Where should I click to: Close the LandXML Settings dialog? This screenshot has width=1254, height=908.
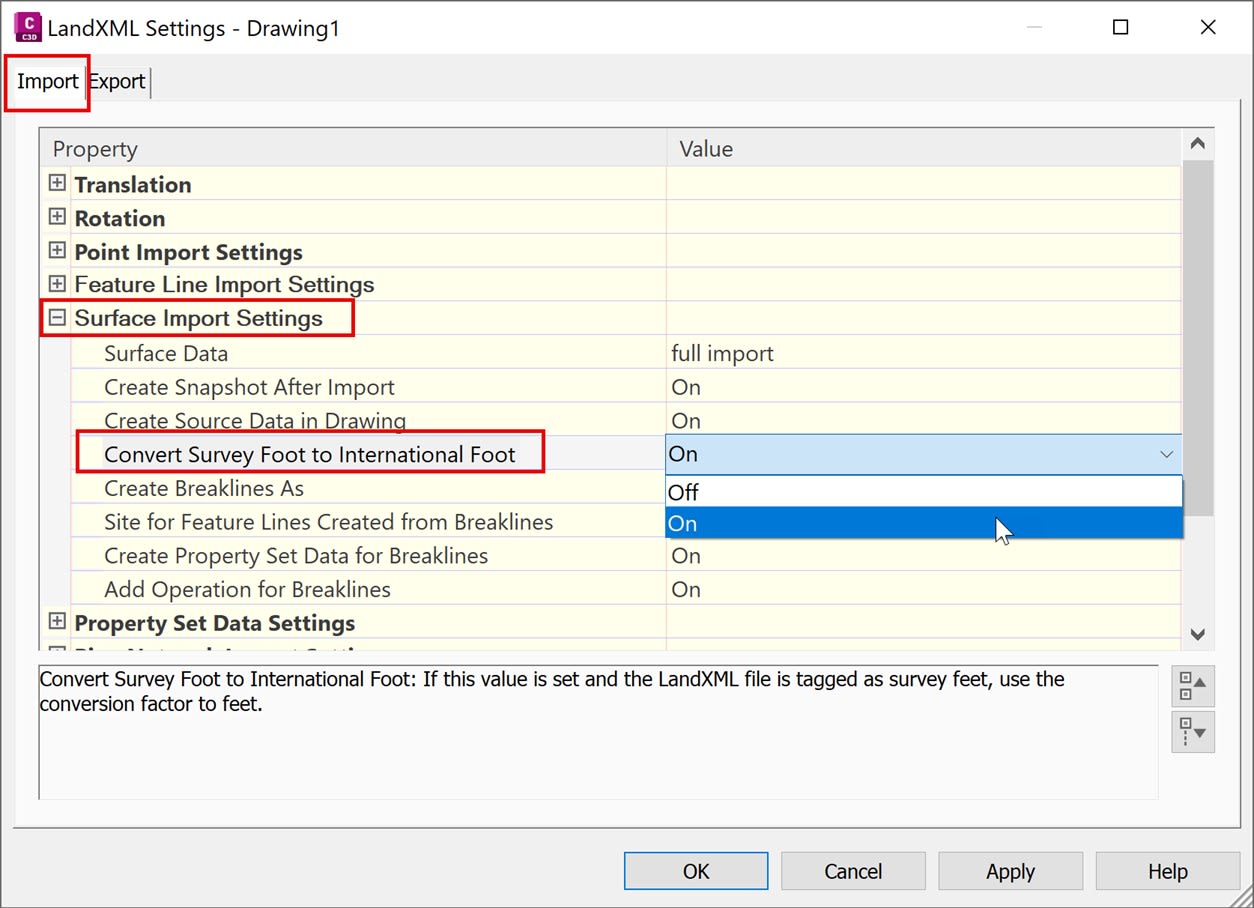tap(1208, 27)
